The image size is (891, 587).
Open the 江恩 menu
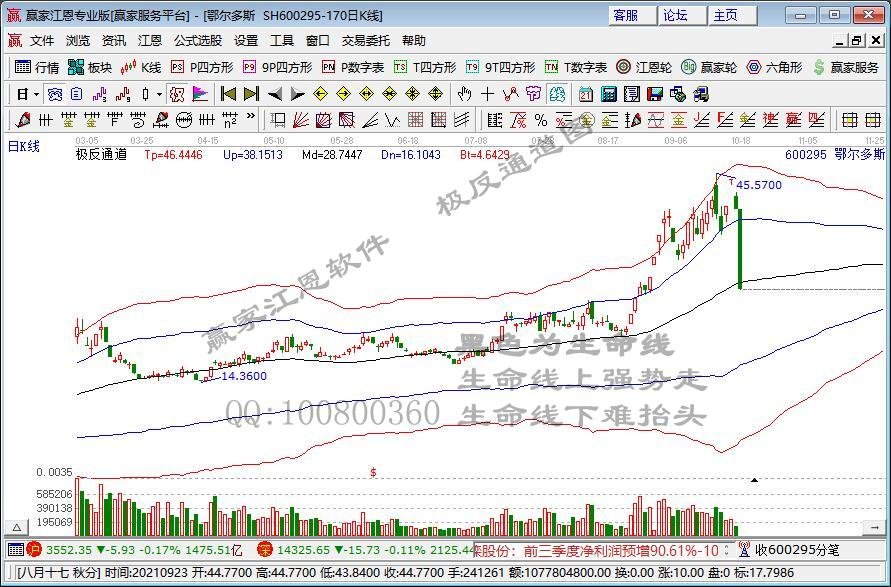[x=150, y=41]
